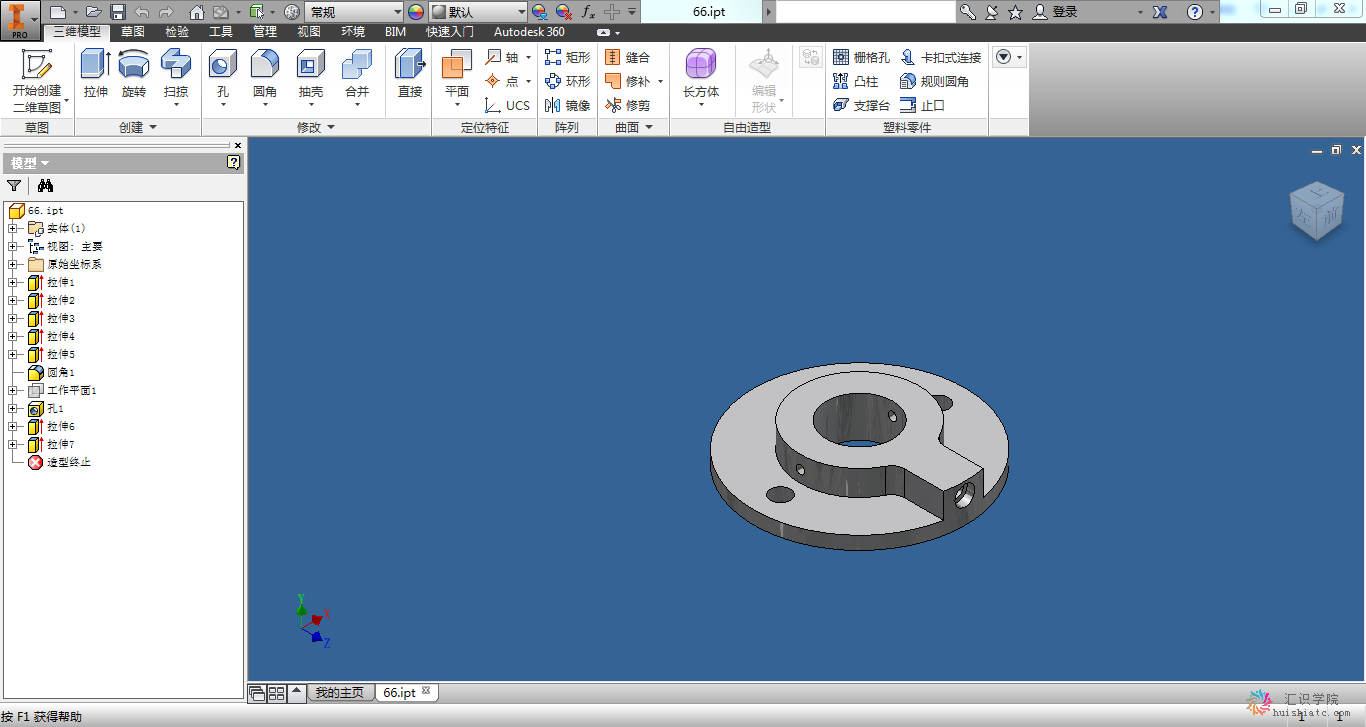Open the appearance dropdown showing 默认
The image size is (1366, 727).
coord(478,12)
